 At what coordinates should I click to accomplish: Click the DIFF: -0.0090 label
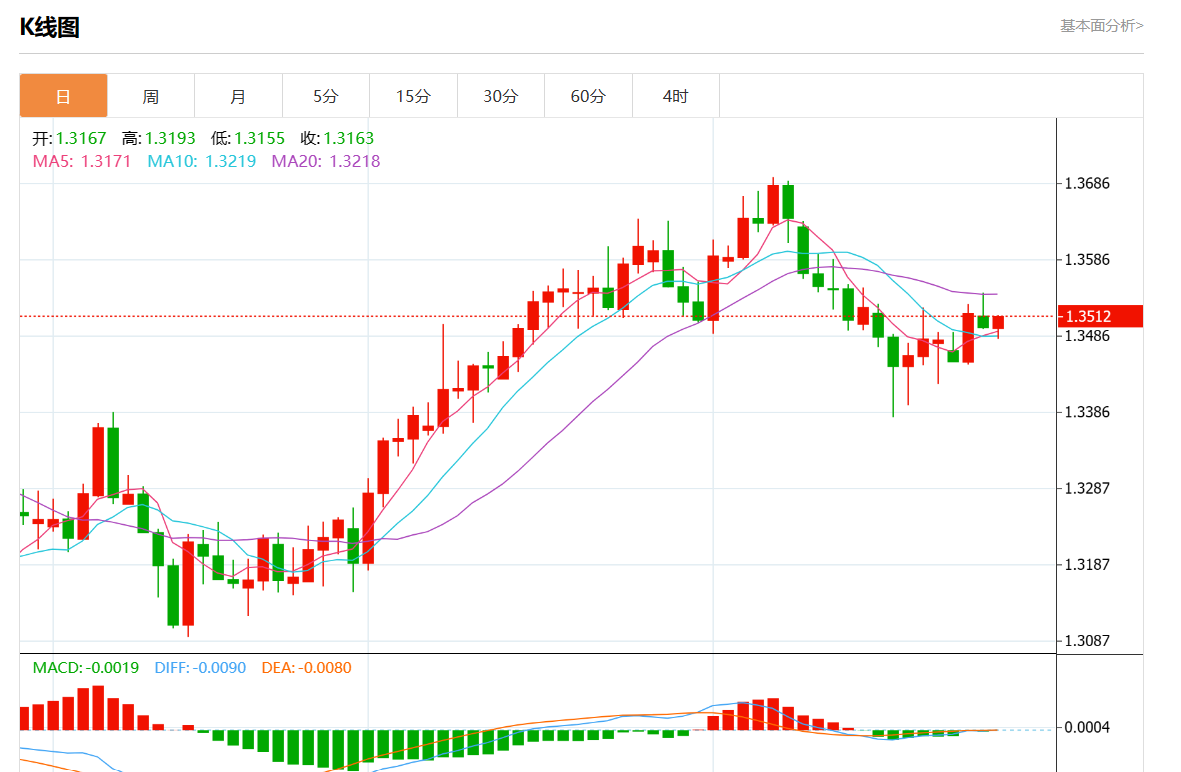pos(200,668)
